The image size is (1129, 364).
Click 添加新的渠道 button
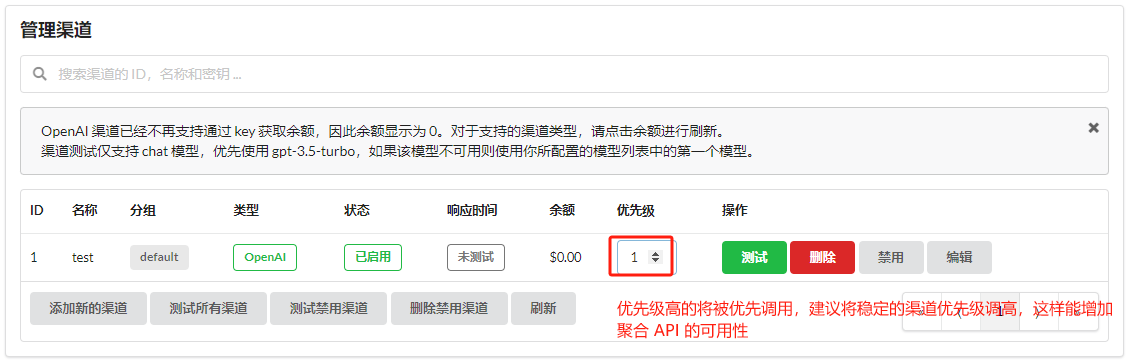89,309
